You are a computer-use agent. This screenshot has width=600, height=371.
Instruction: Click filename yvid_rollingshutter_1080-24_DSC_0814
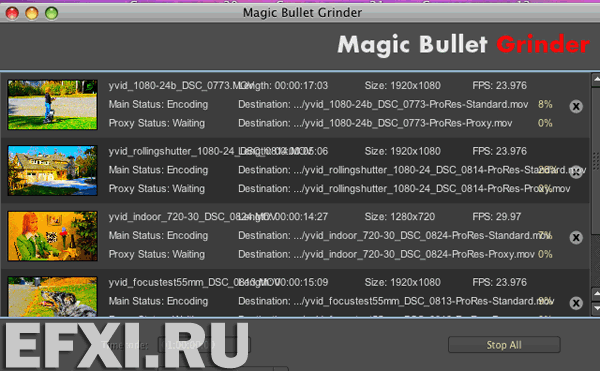(x=211, y=151)
